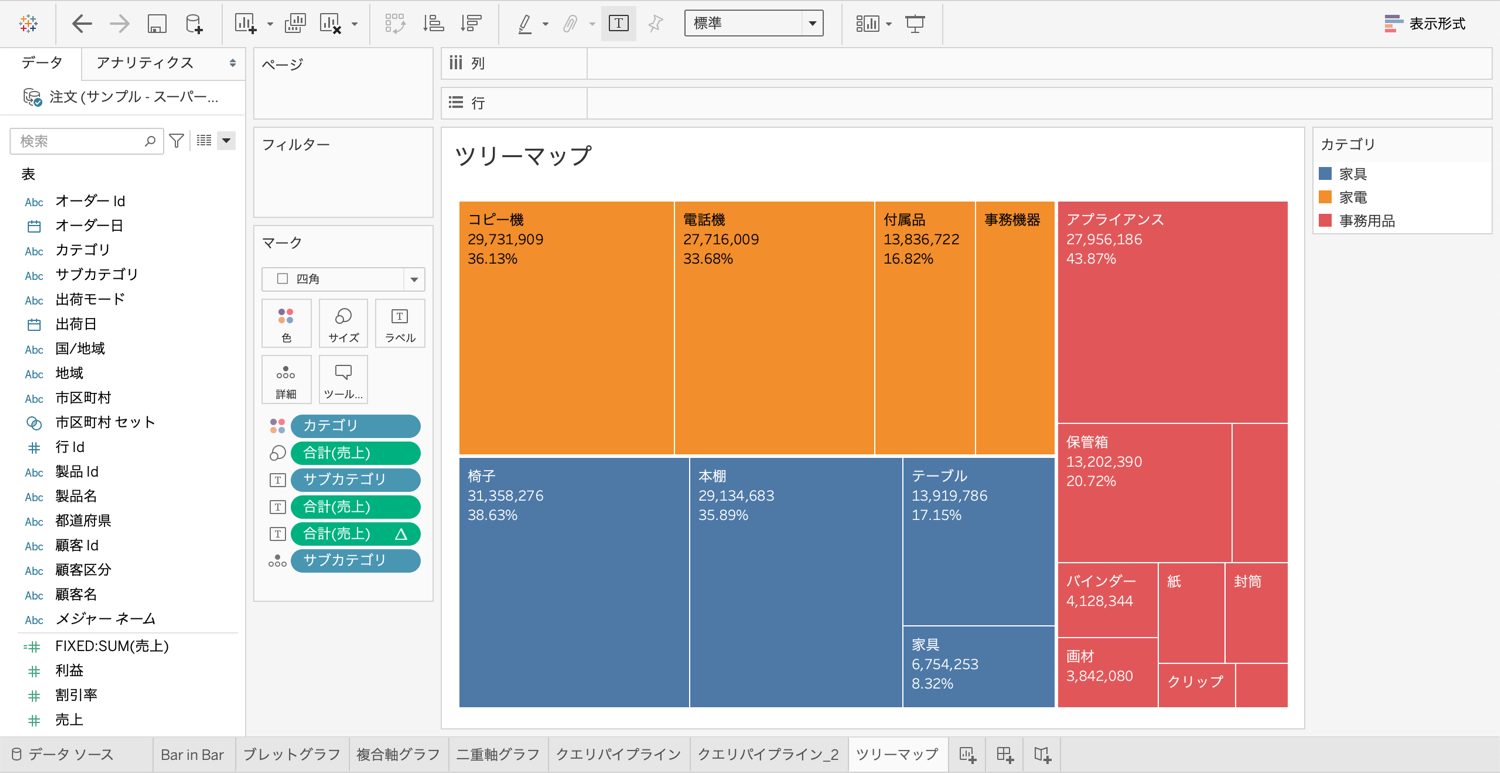1500x773 pixels.
Task: Click the 検索 search field
Action: point(85,141)
